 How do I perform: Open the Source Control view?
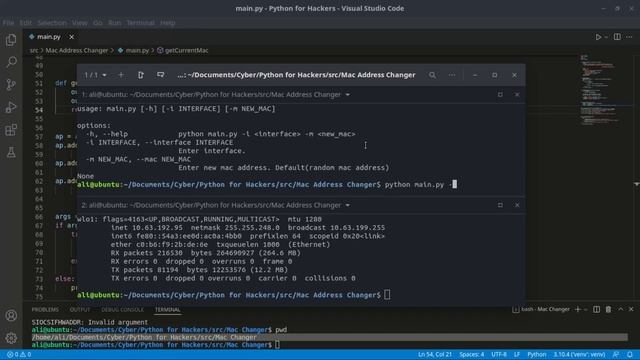click(x=11, y=84)
